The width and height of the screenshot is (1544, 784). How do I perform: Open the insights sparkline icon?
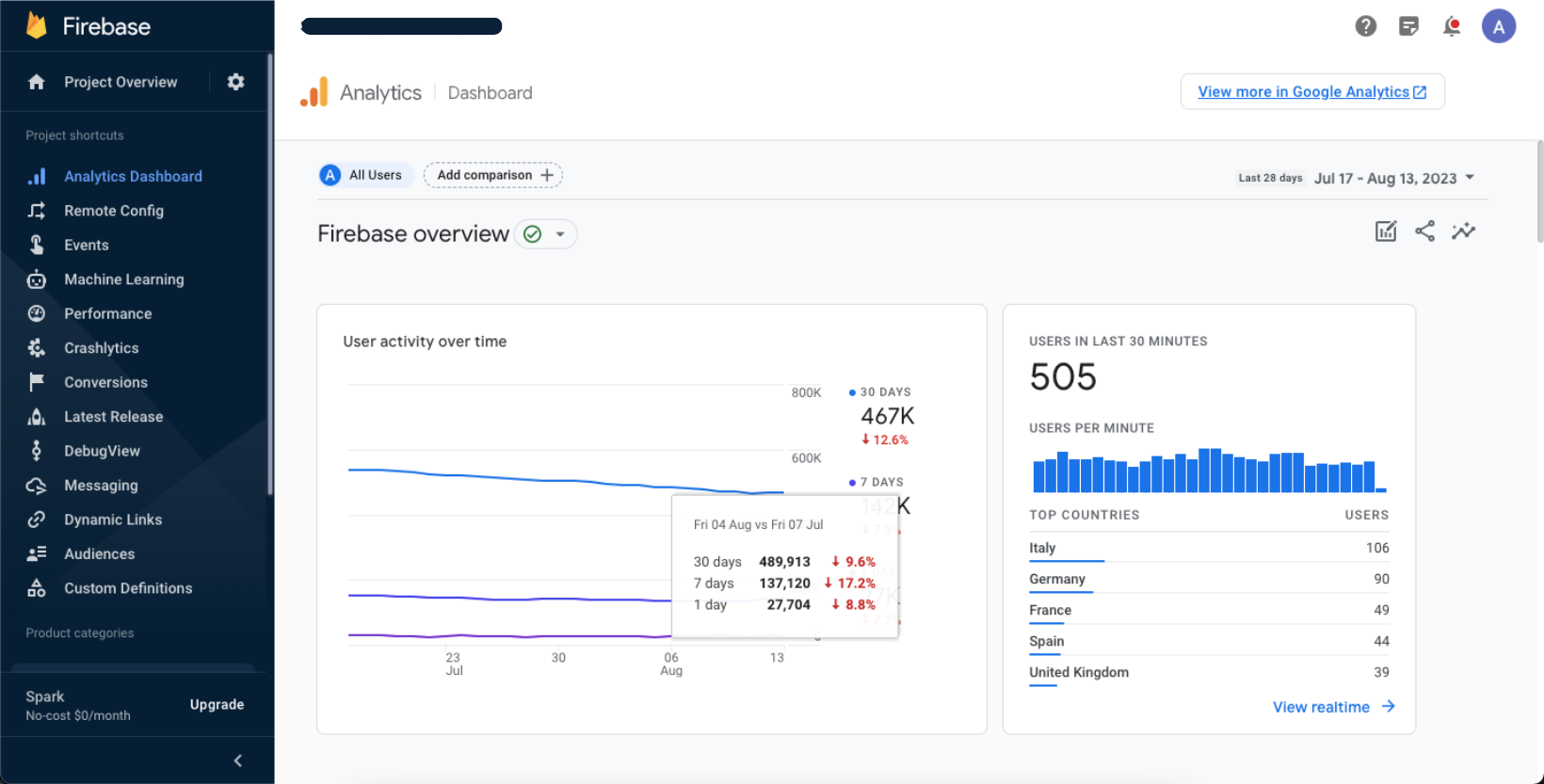[x=1463, y=232]
